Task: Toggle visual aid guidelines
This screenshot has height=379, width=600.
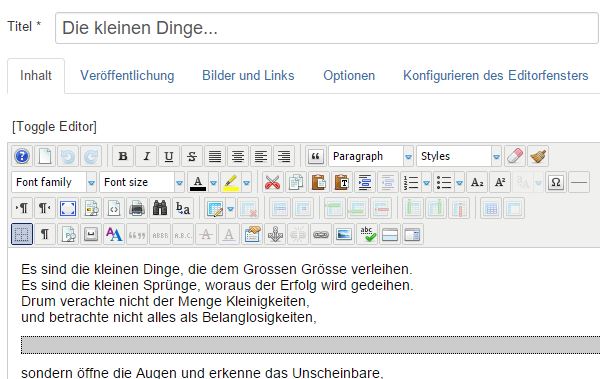Action: click(22, 234)
